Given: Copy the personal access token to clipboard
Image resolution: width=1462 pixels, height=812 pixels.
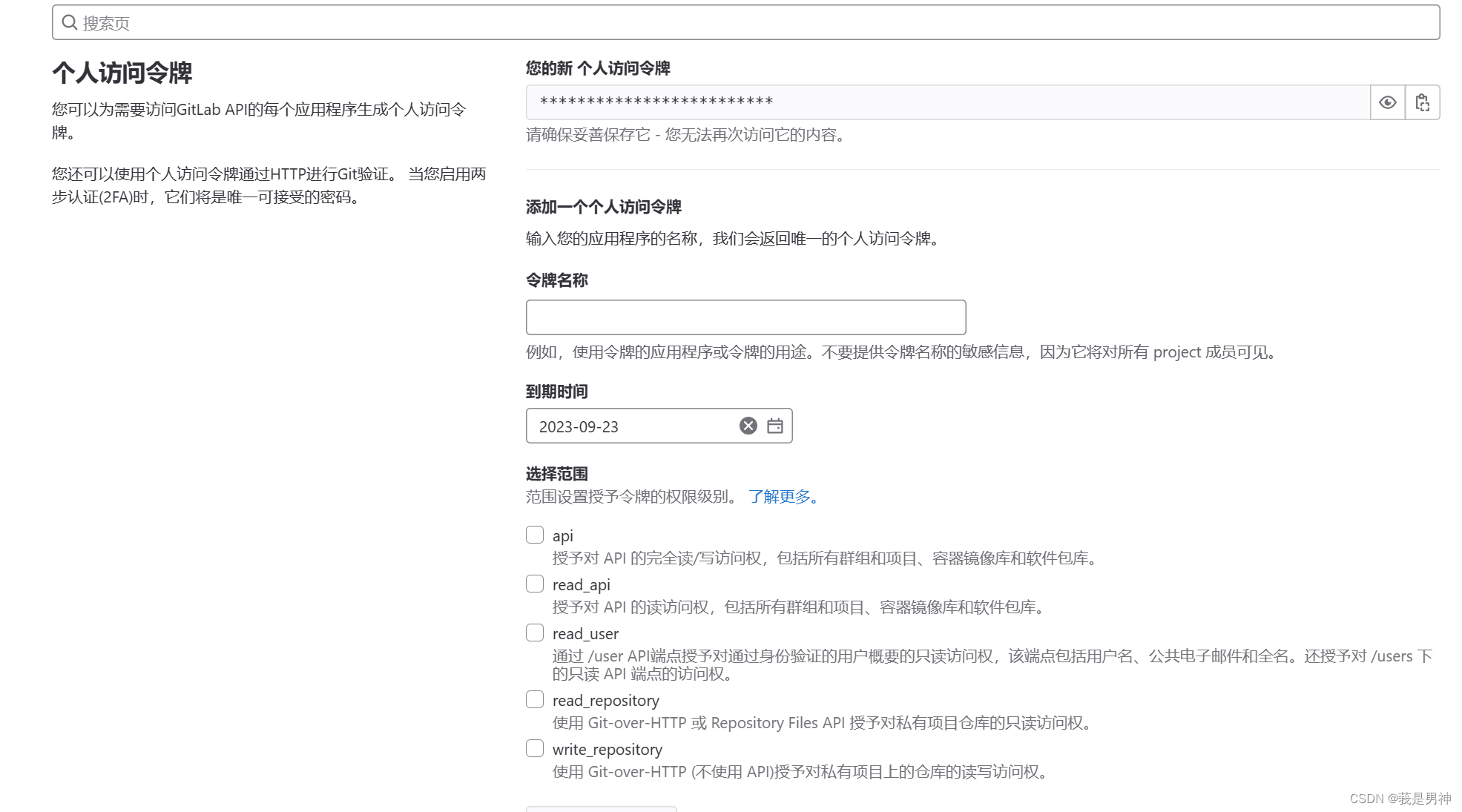Looking at the screenshot, I should tap(1422, 102).
